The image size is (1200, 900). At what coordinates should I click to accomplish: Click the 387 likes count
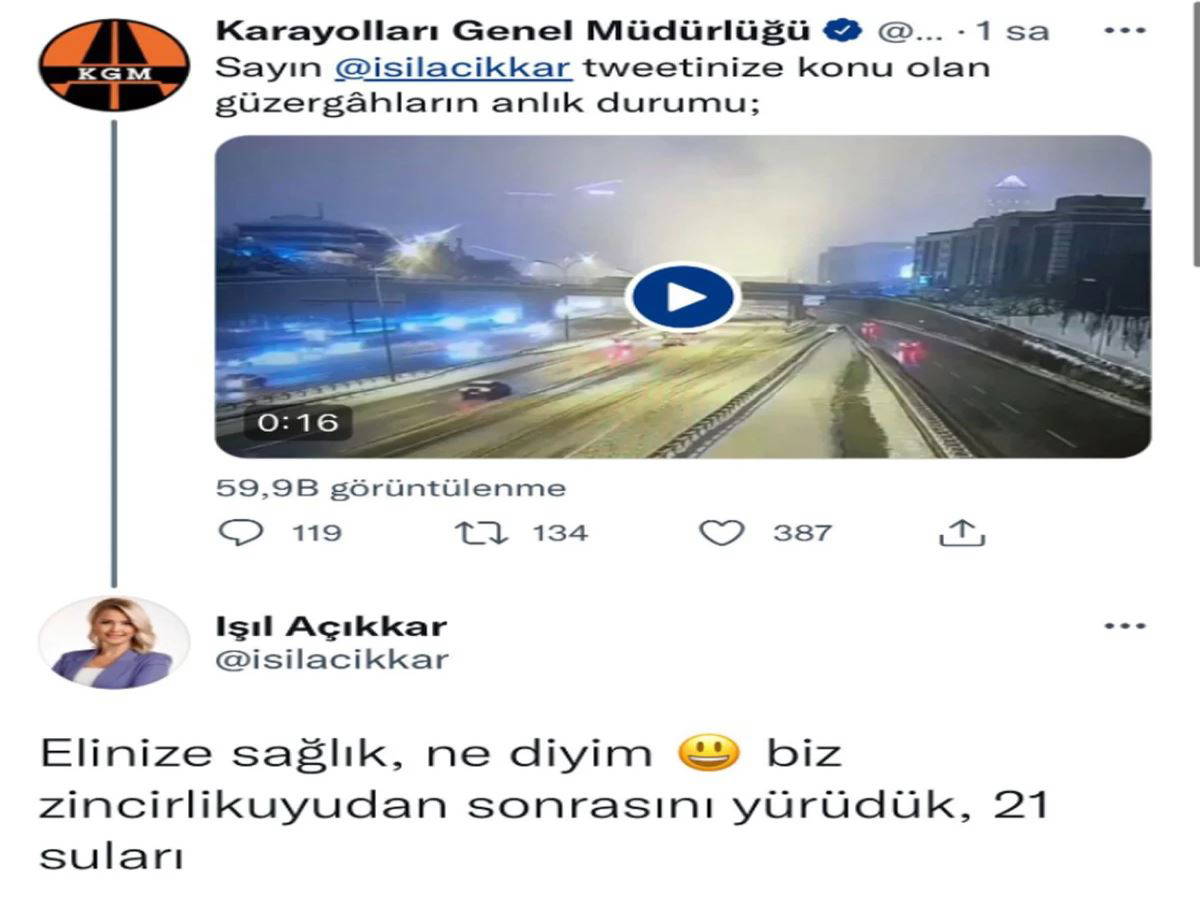(x=802, y=532)
